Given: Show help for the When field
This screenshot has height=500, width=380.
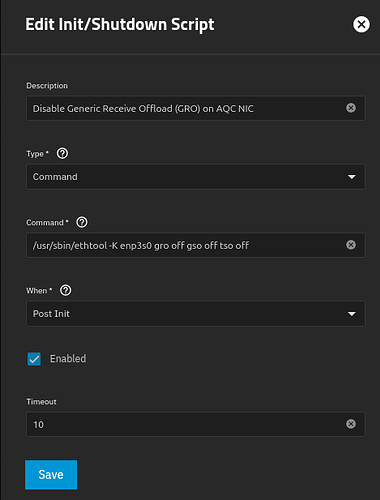Looking at the screenshot, I should click(x=66, y=290).
